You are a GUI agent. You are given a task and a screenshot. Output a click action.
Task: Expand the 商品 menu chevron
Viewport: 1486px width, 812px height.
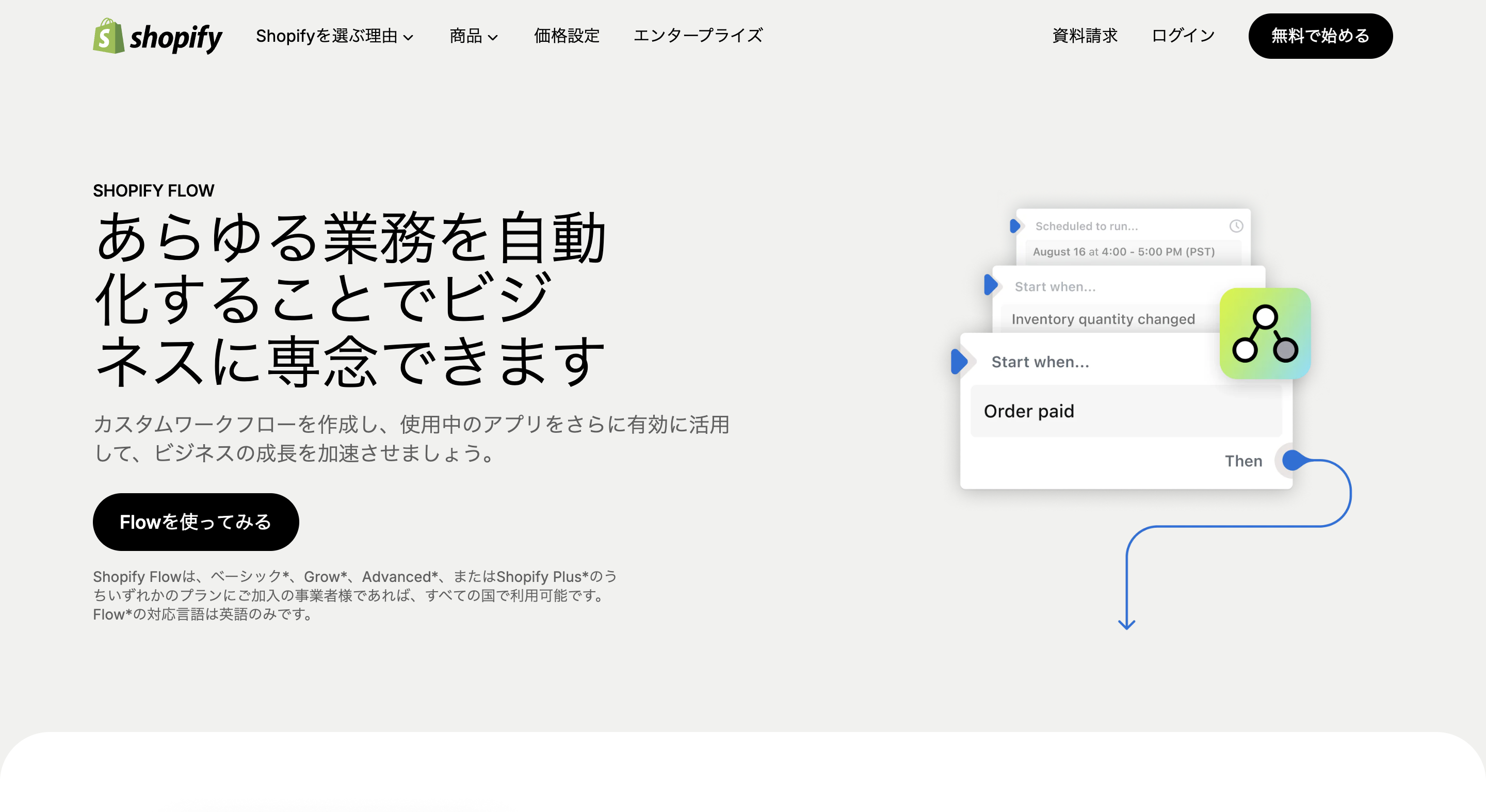click(x=493, y=38)
